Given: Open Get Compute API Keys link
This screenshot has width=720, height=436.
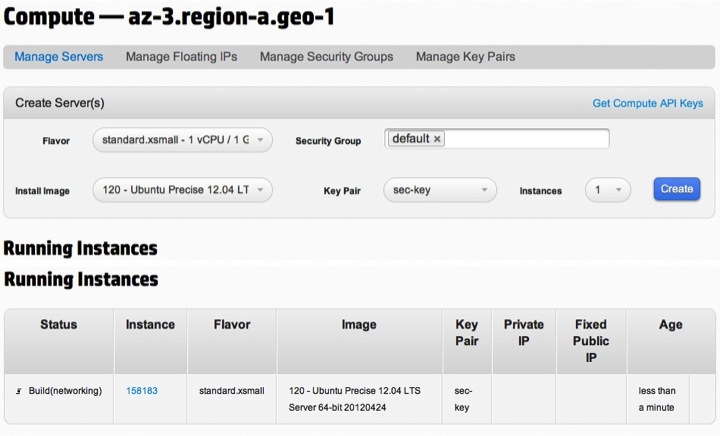Looking at the screenshot, I should (x=647, y=103).
